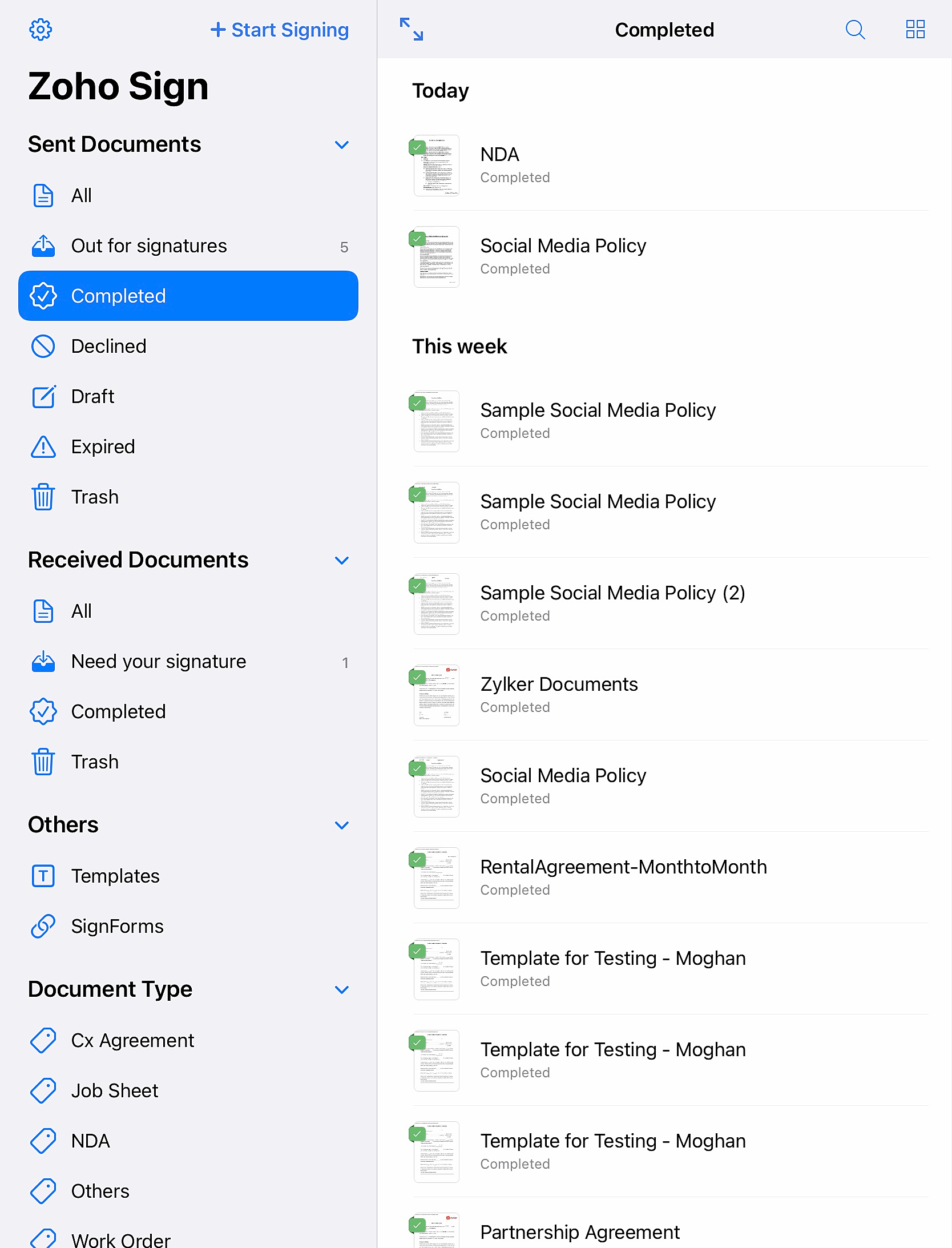Open Trash under Sent Documents
This screenshot has width=952, height=1248.
click(x=188, y=497)
